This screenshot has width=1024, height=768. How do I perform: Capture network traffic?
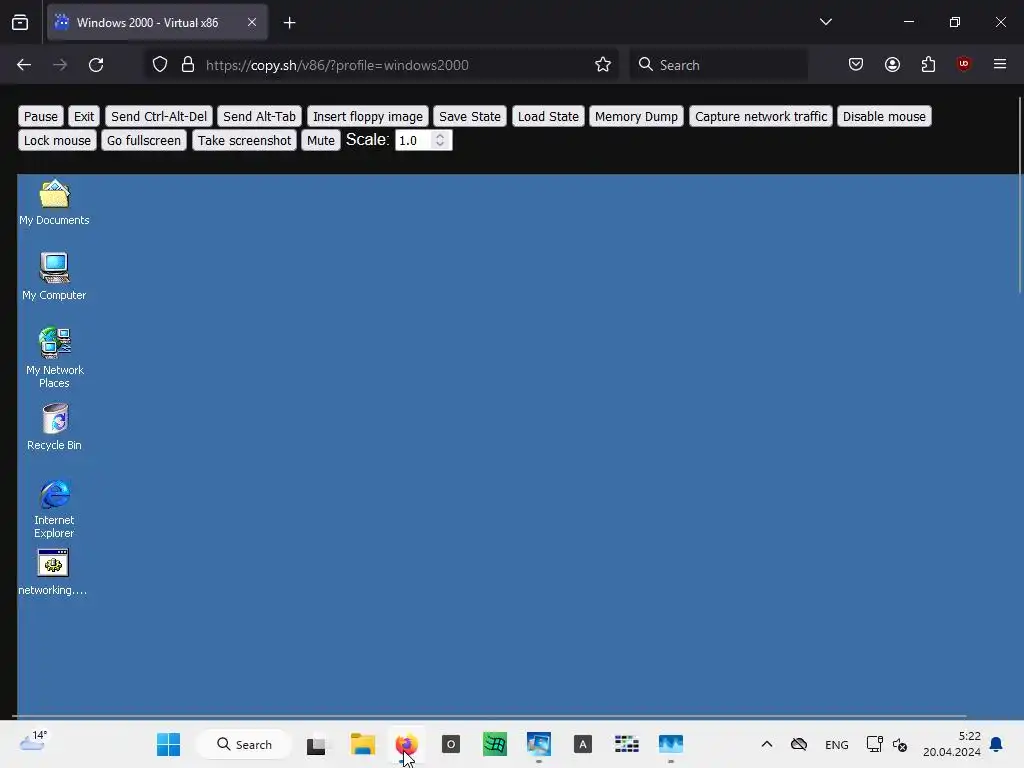[x=761, y=116]
